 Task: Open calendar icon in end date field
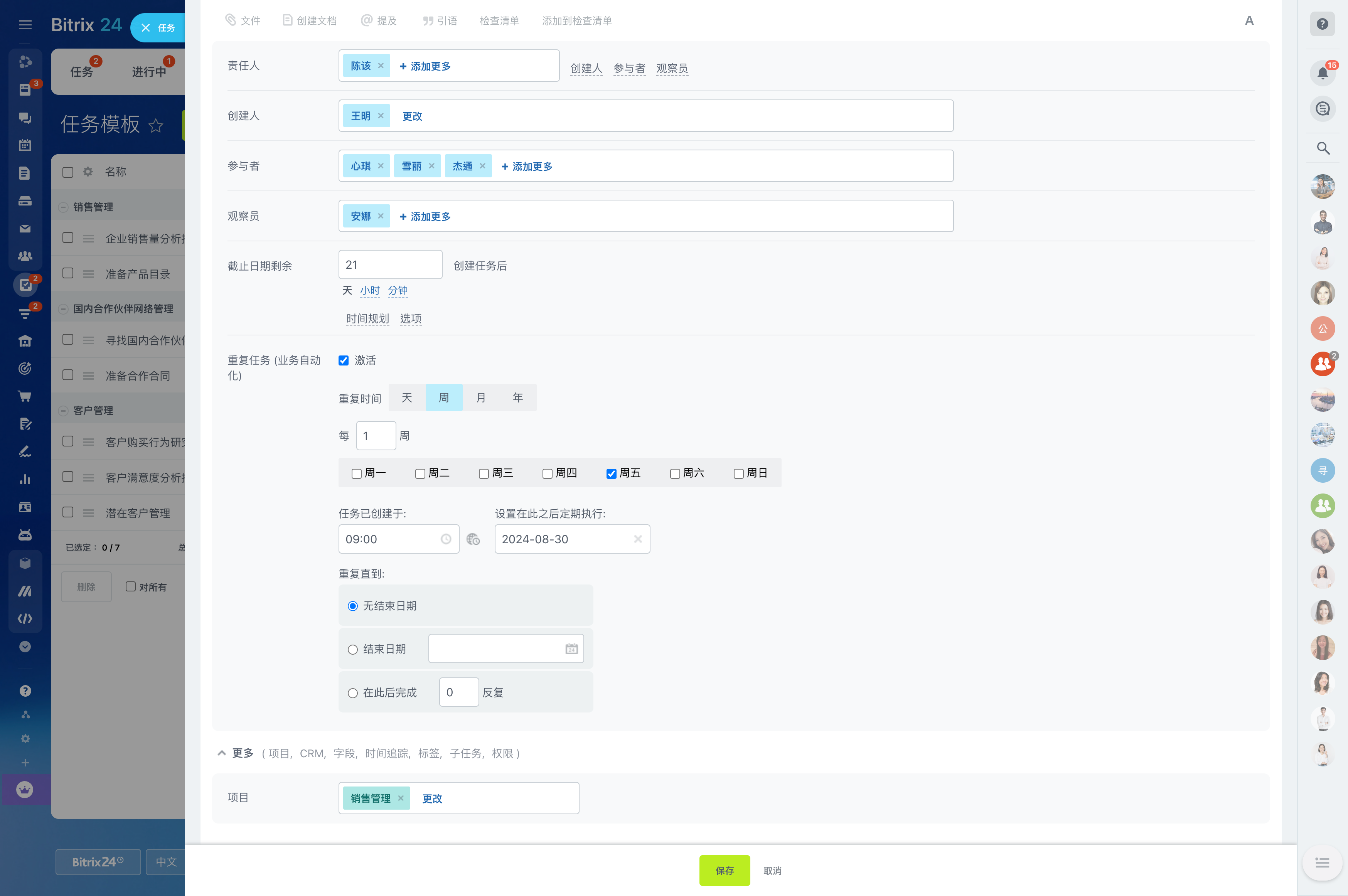tap(571, 648)
